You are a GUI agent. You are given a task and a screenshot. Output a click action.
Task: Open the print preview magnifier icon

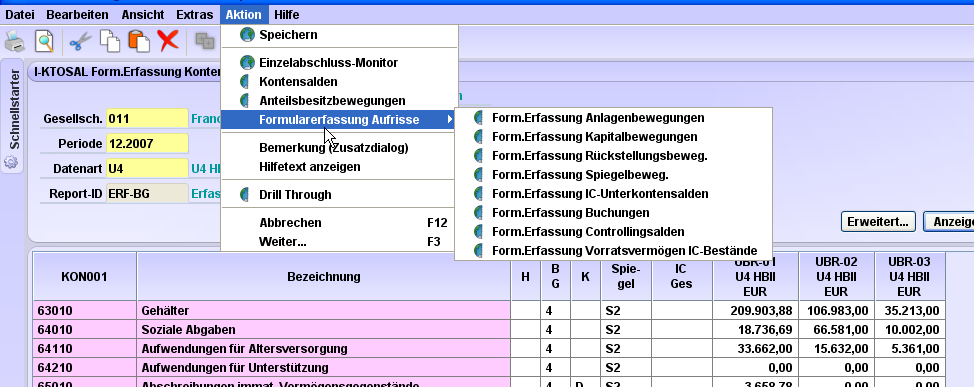[44, 42]
